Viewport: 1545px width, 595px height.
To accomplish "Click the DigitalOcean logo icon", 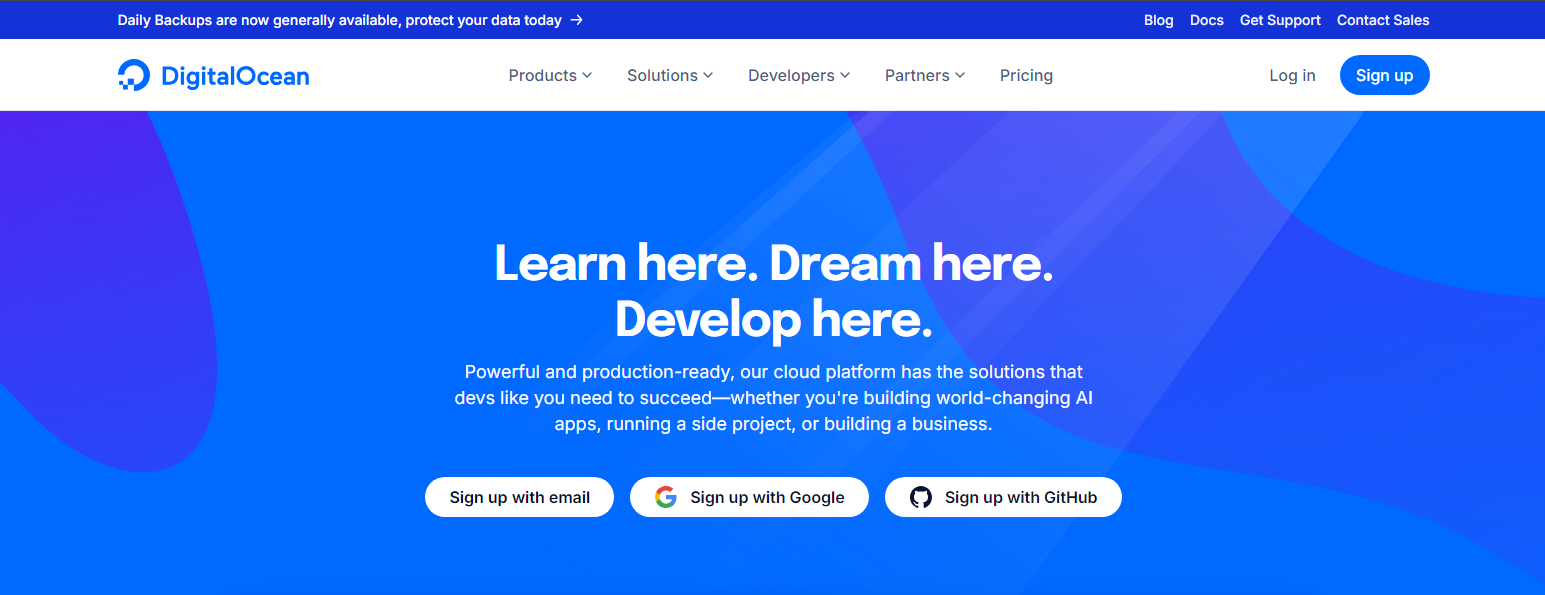I will pos(133,75).
